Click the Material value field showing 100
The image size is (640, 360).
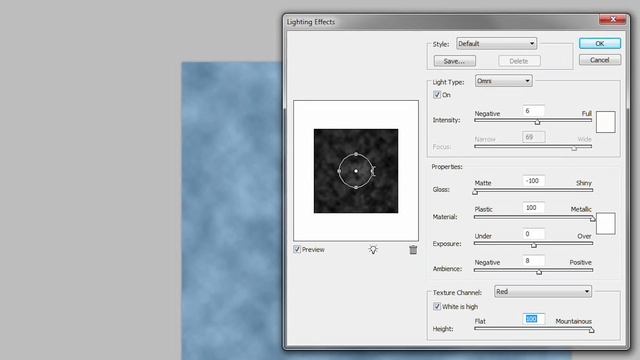pyautogui.click(x=533, y=208)
